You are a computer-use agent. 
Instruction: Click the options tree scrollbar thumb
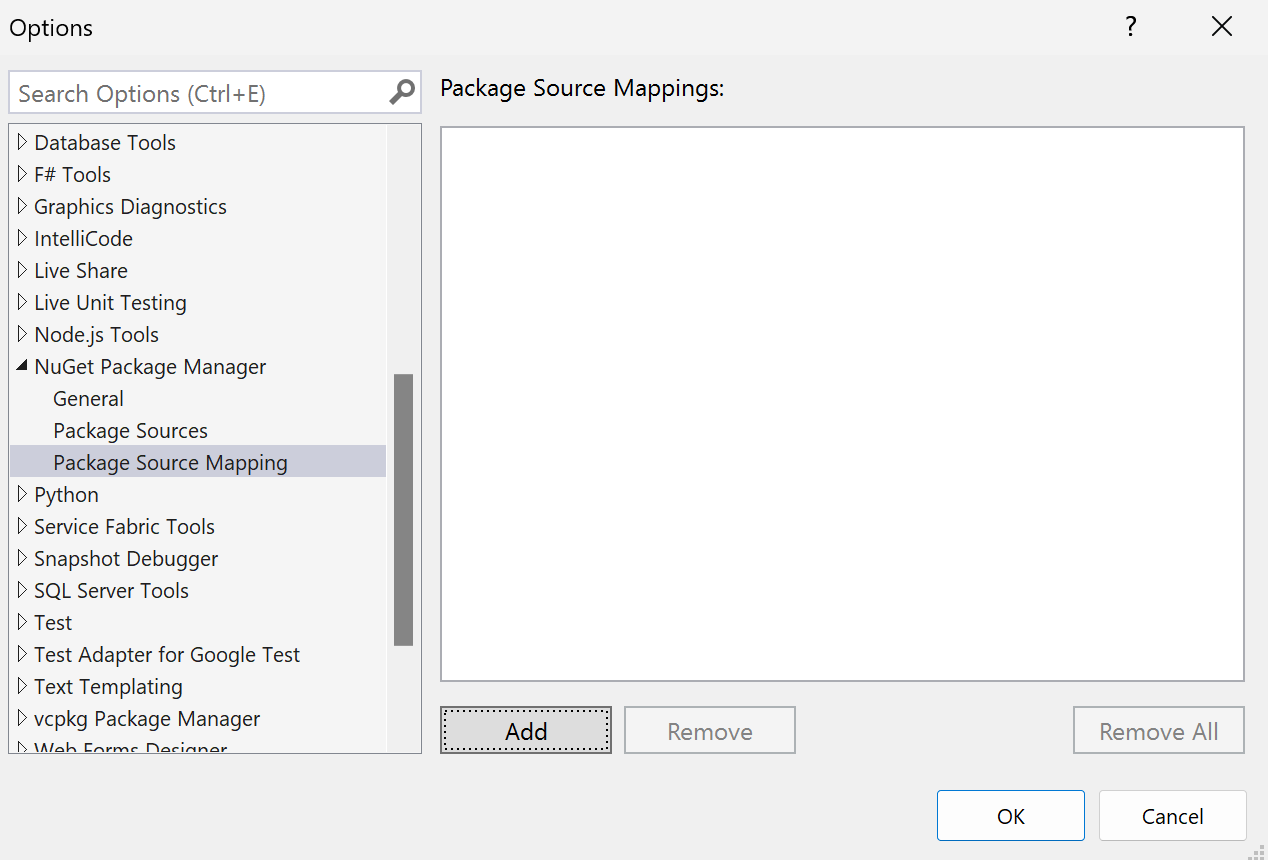(x=403, y=510)
